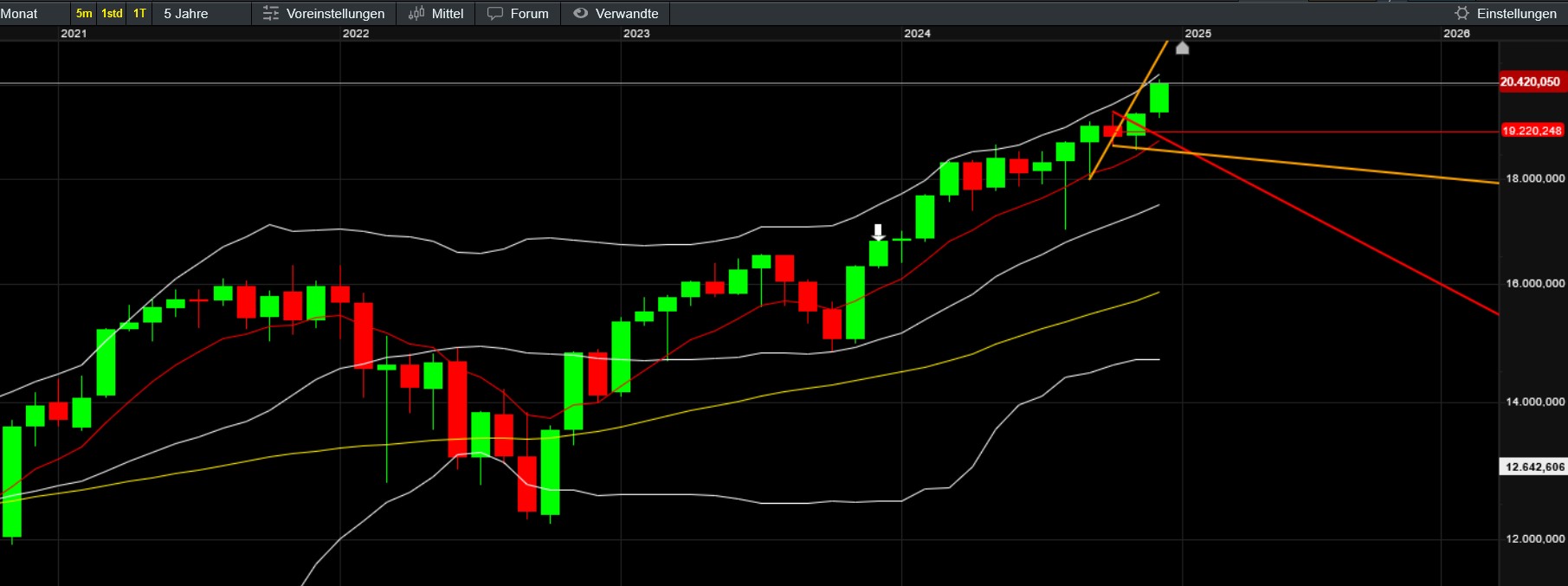
Task: Click the gray house-shaped marker near 2025
Action: 1182,48
